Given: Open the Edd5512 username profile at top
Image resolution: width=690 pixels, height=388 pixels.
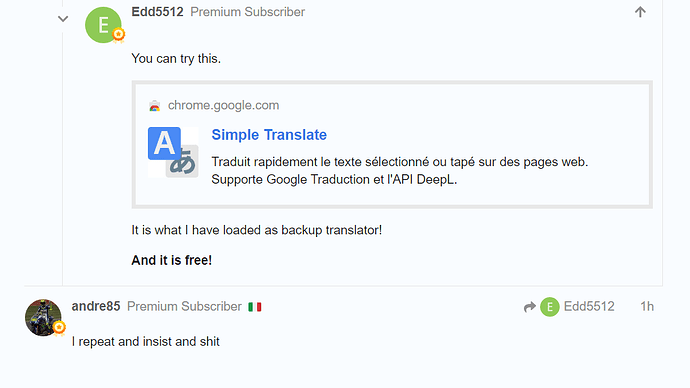Looking at the screenshot, I should [157, 12].
